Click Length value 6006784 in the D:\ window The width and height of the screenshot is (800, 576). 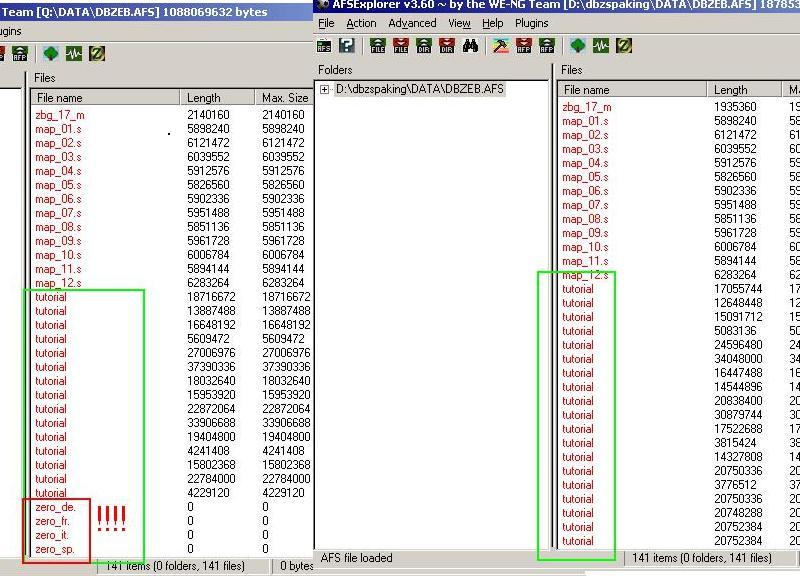[x=735, y=247]
